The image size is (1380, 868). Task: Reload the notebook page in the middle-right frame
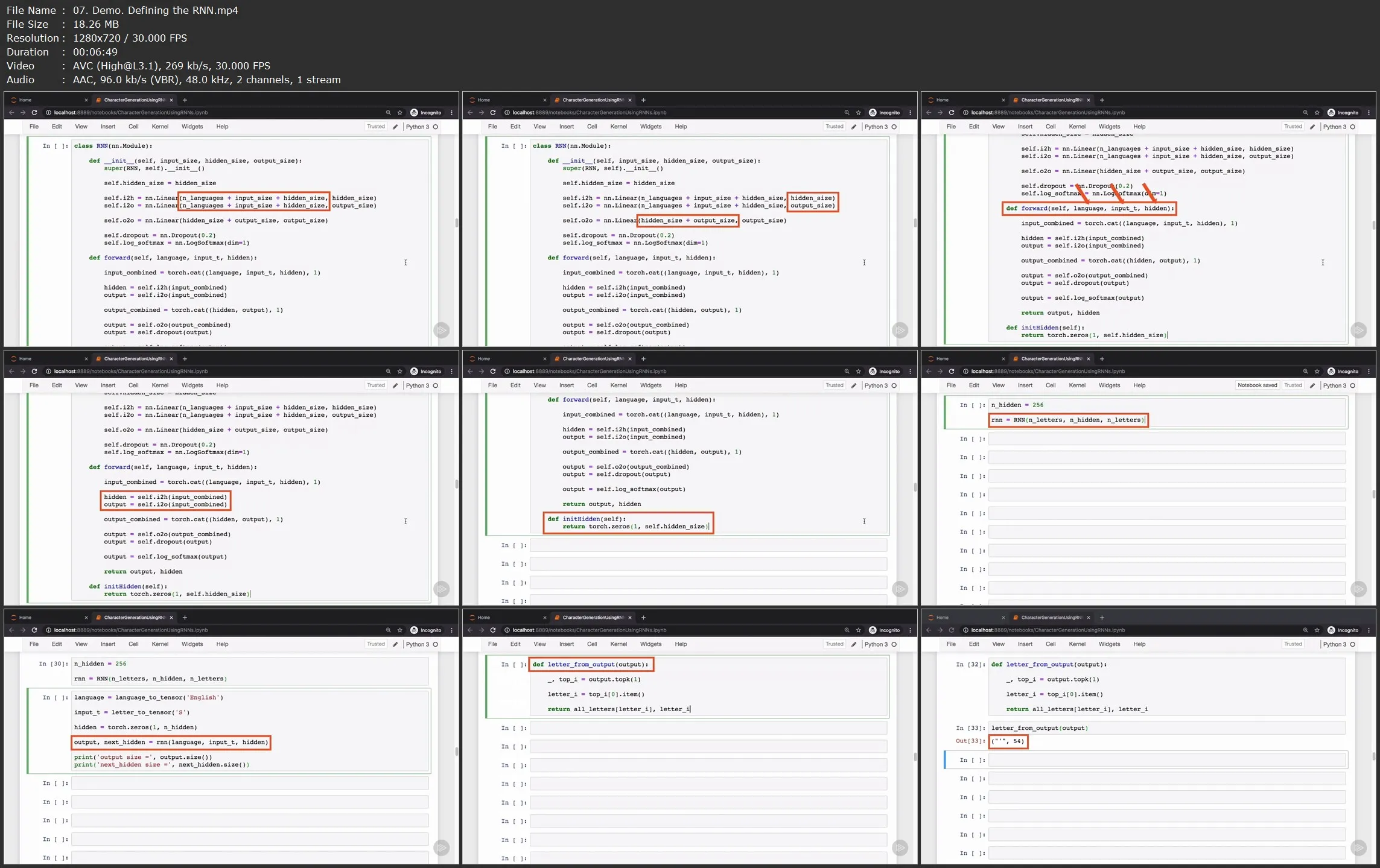952,372
